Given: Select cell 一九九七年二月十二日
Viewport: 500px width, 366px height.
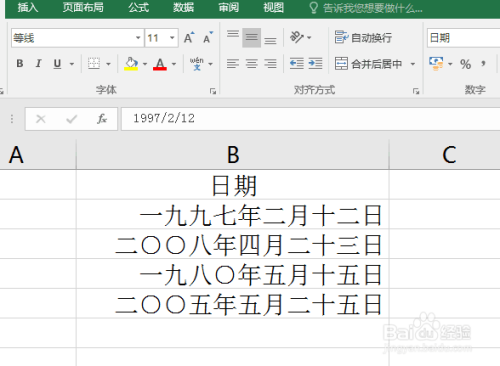Looking at the screenshot, I should 233,214.
